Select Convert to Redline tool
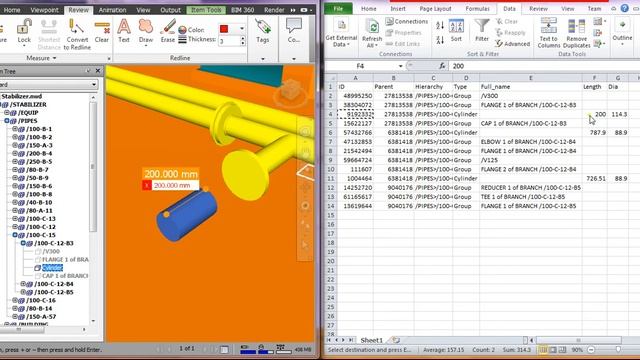Screen dimensions: 640x360 [77, 34]
